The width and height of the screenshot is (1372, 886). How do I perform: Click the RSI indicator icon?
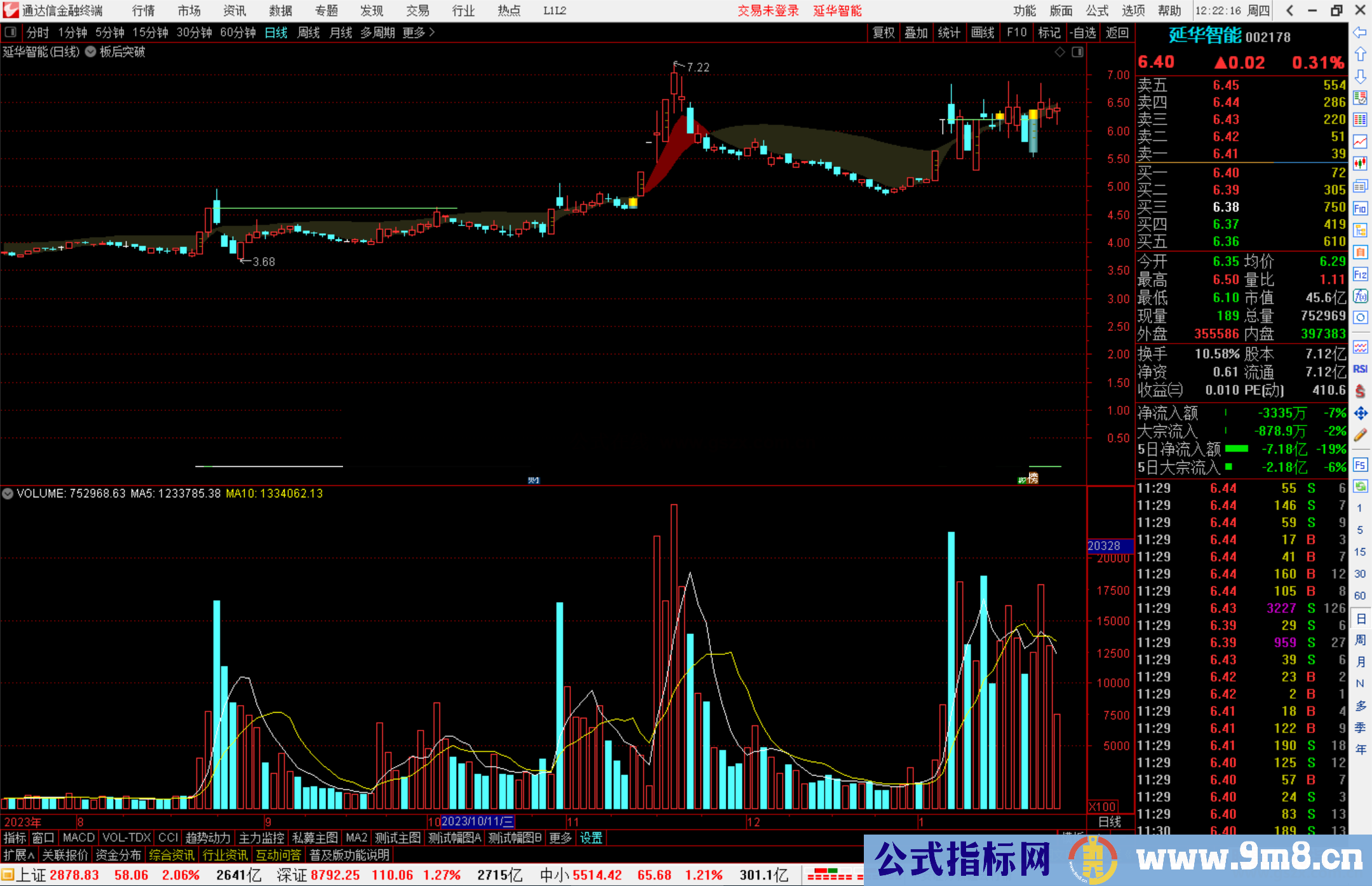(x=1360, y=369)
